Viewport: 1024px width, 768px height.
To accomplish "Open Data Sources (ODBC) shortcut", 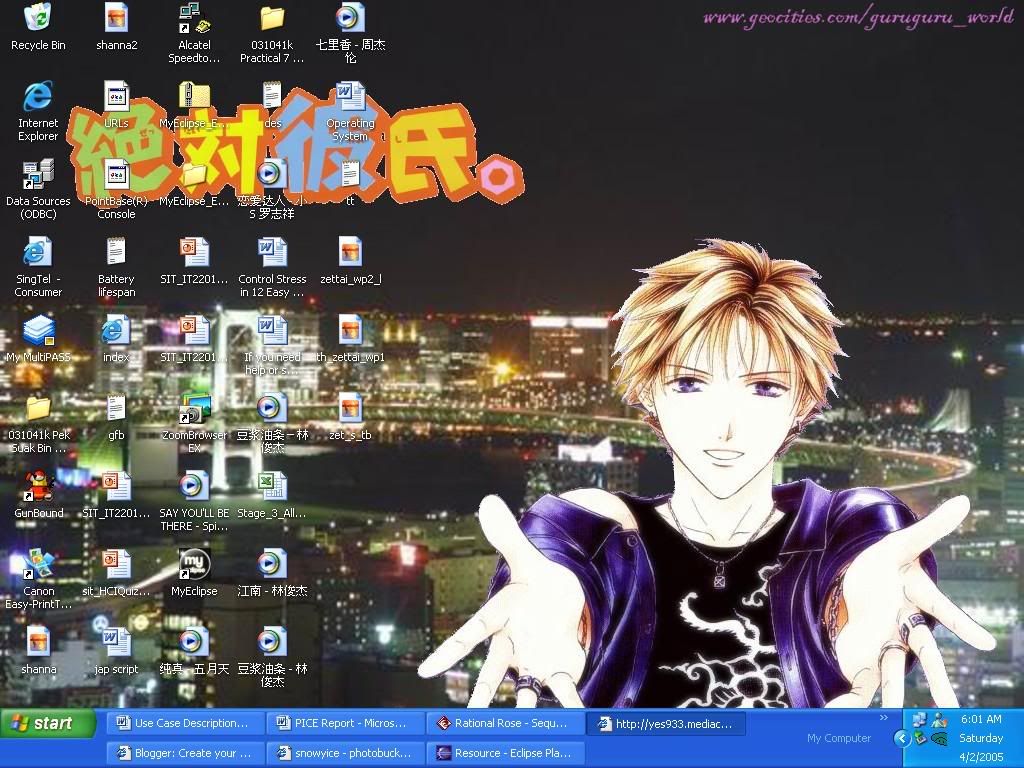I will click(x=38, y=176).
